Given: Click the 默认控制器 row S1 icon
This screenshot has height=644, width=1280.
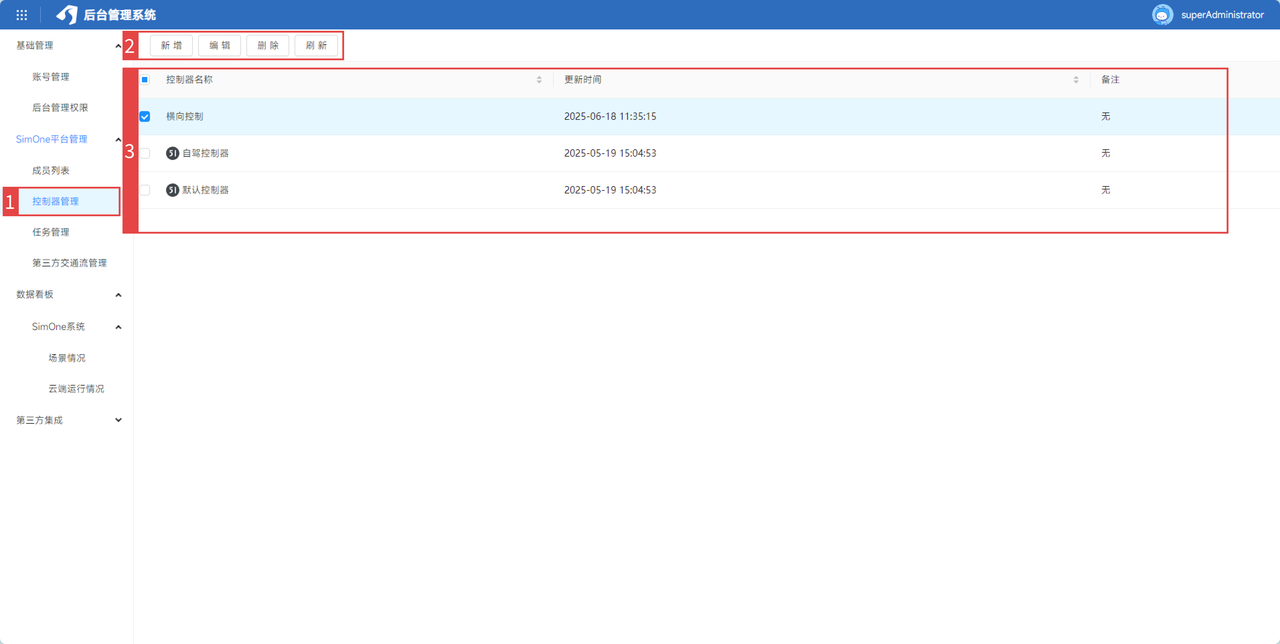Looking at the screenshot, I should tap(172, 190).
